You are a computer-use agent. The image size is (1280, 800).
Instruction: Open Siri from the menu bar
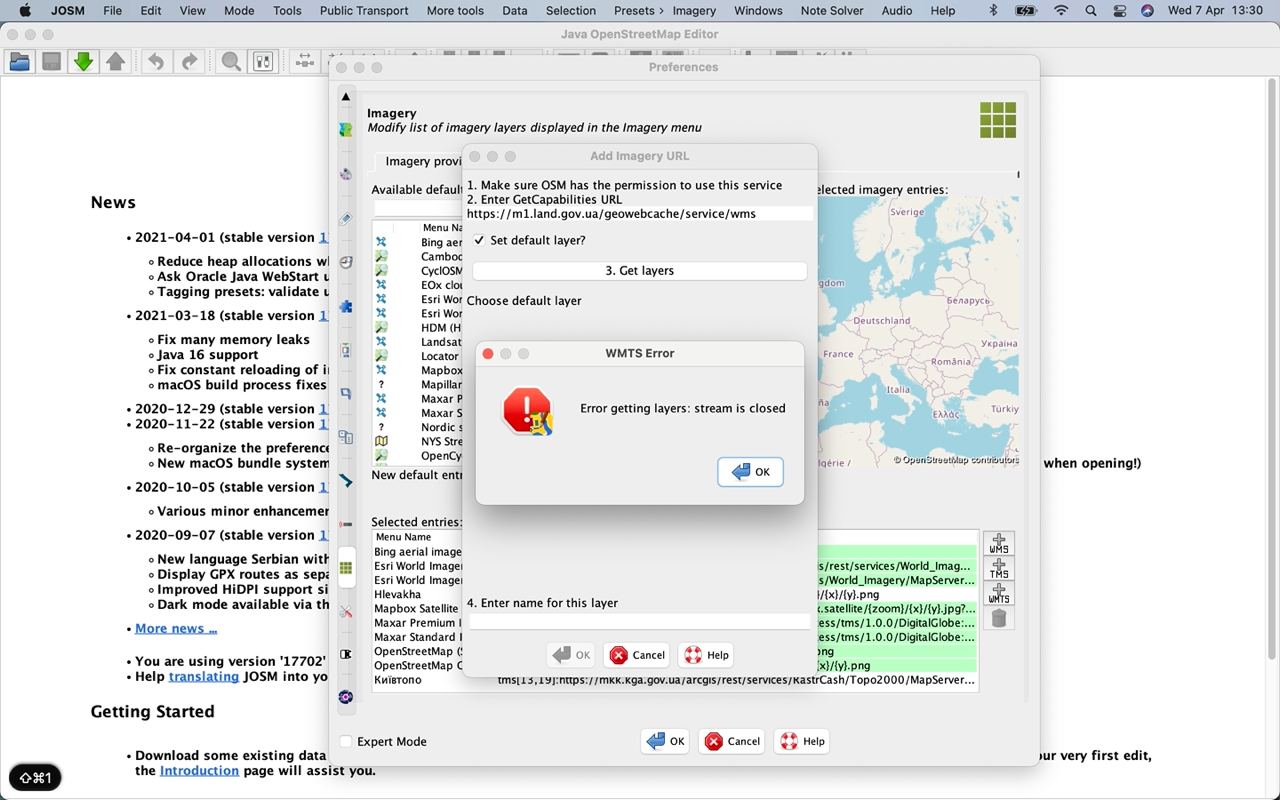[1147, 11]
